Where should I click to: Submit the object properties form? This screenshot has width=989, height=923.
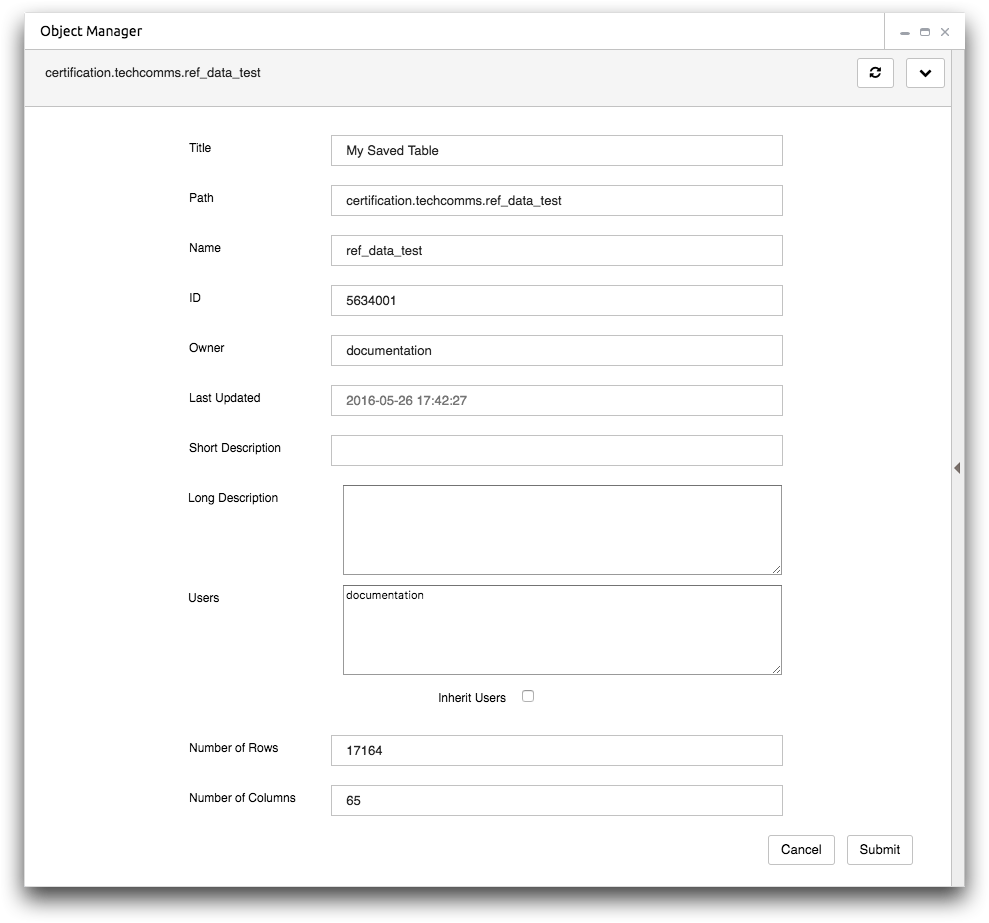(x=879, y=850)
